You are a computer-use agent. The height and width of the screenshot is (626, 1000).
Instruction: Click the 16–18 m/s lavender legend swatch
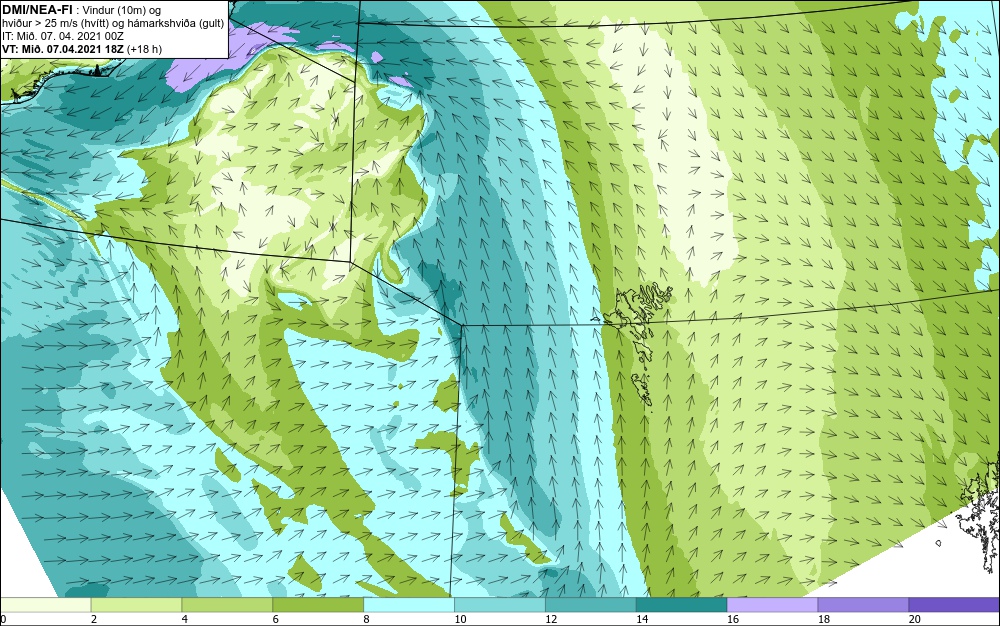click(772, 605)
